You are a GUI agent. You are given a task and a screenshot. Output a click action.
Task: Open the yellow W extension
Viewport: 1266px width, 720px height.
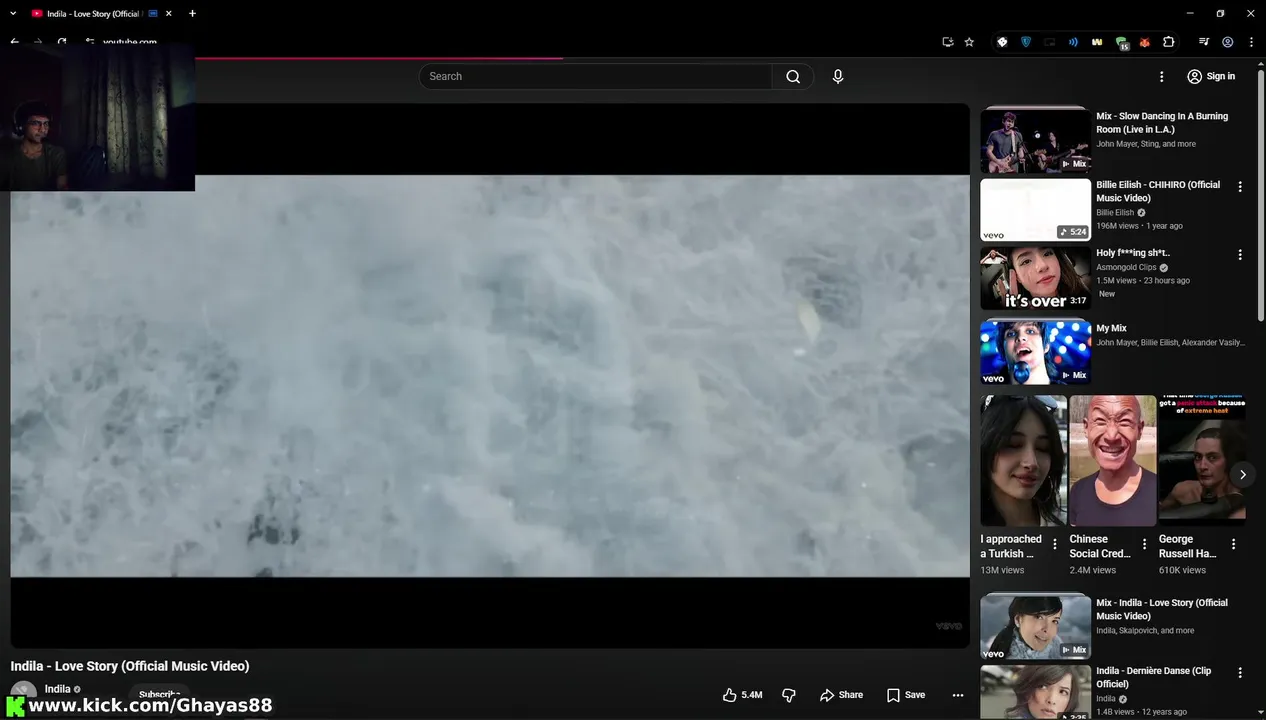pyautogui.click(x=1097, y=42)
